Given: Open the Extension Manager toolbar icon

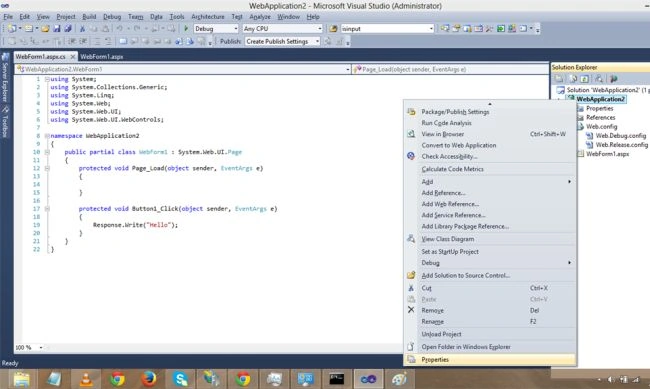Looking at the screenshot, I should (512, 29).
